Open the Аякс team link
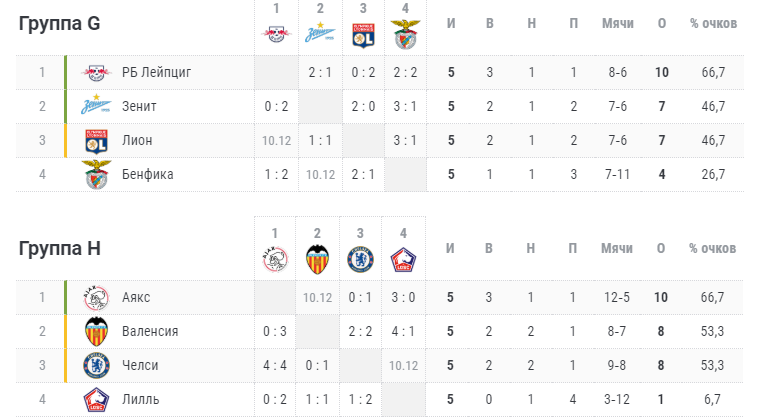The height and width of the screenshot is (420, 767). pyautogui.click(x=136, y=297)
